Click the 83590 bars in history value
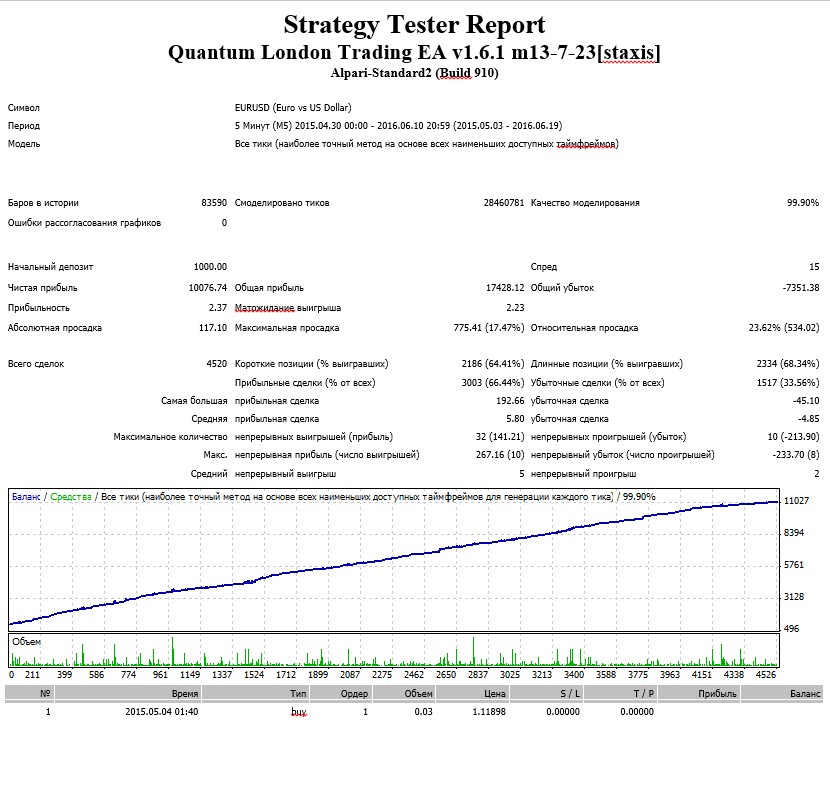The image size is (830, 791). click(x=214, y=203)
